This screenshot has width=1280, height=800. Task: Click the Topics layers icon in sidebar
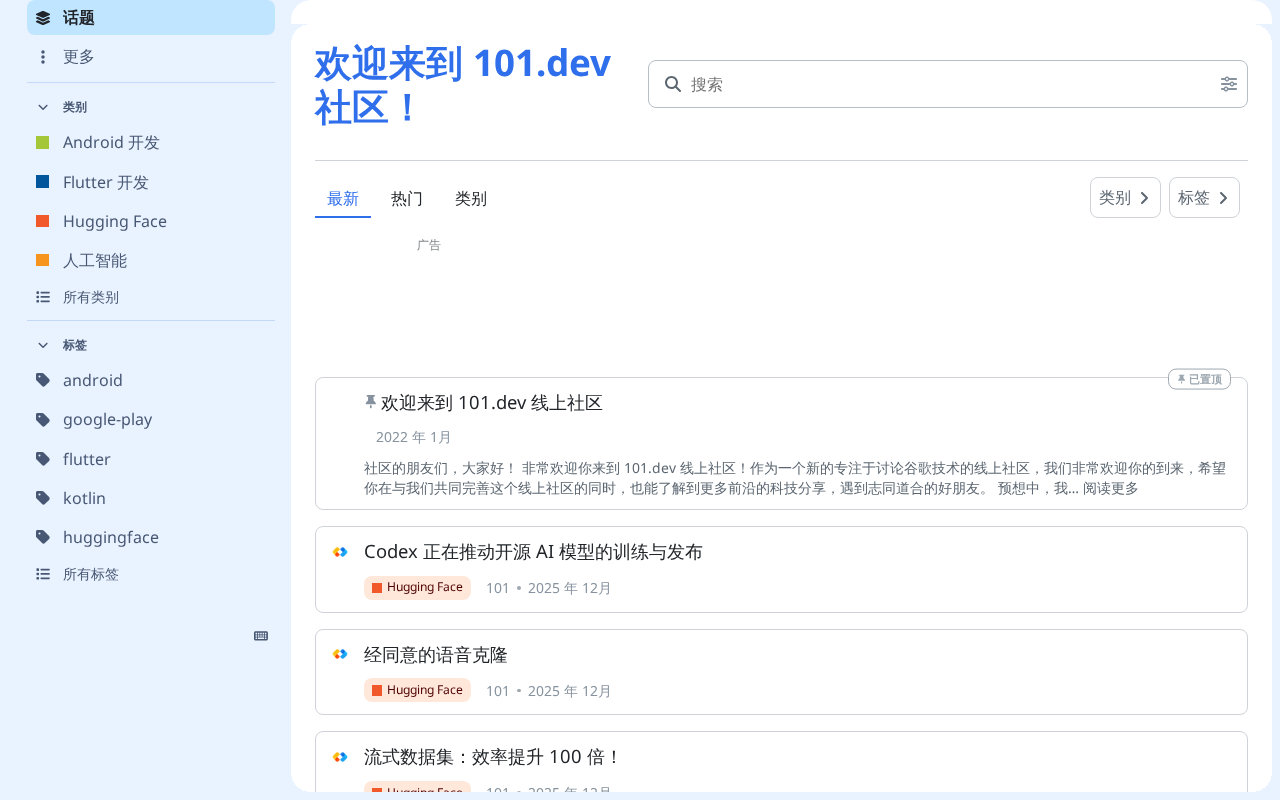click(43, 17)
